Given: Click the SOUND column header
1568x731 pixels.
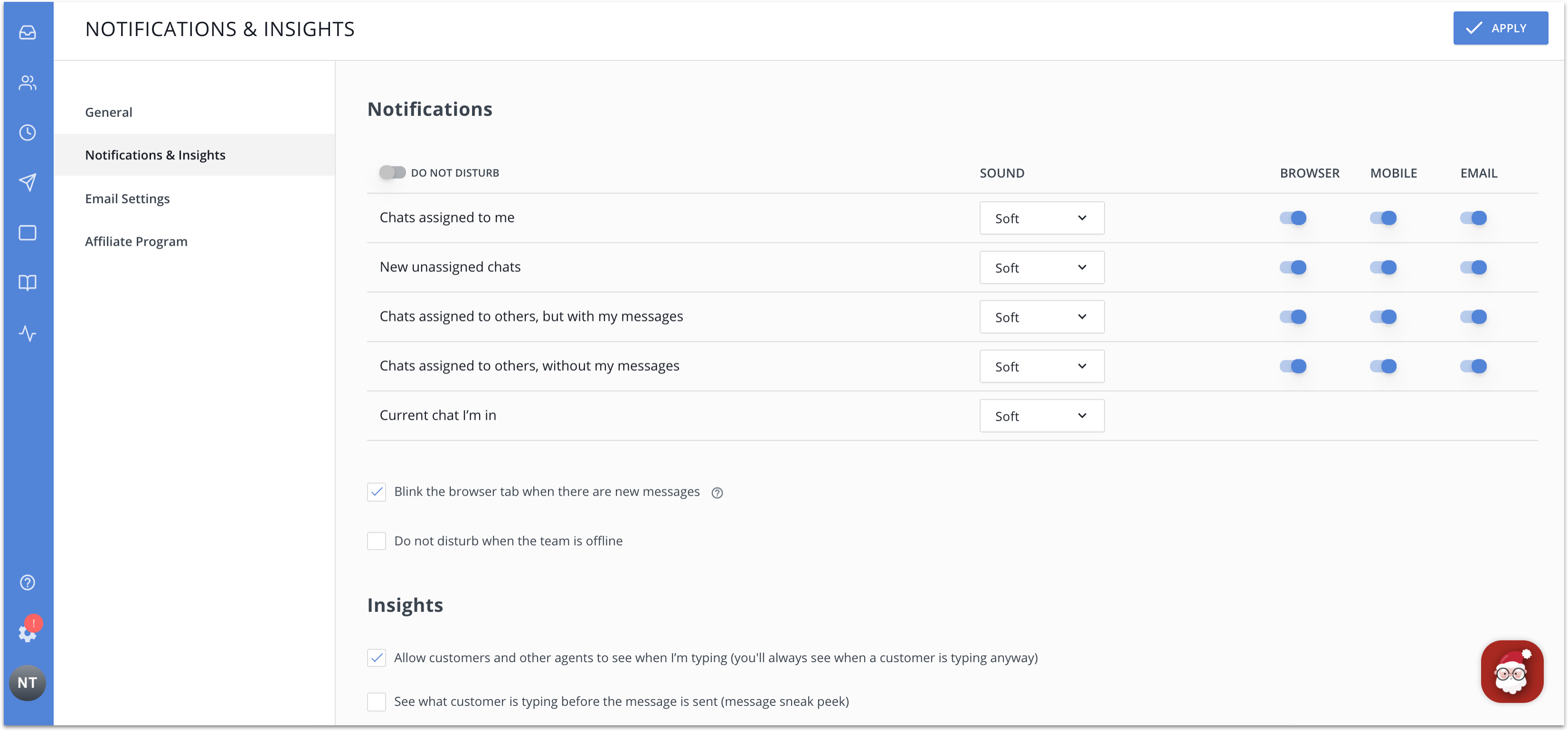Looking at the screenshot, I should click(1001, 173).
